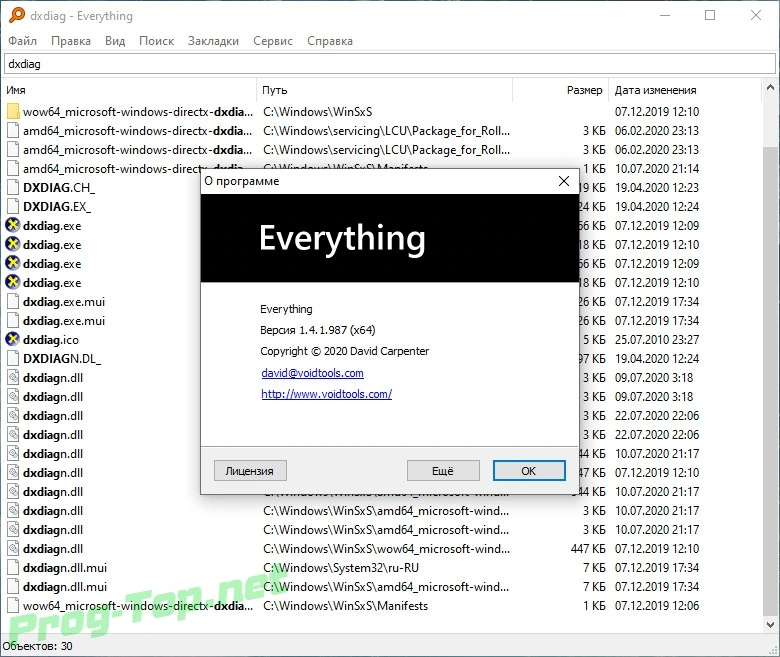Image resolution: width=780 pixels, height=657 pixels.
Task: Open the Закладки menu
Action: (x=213, y=41)
